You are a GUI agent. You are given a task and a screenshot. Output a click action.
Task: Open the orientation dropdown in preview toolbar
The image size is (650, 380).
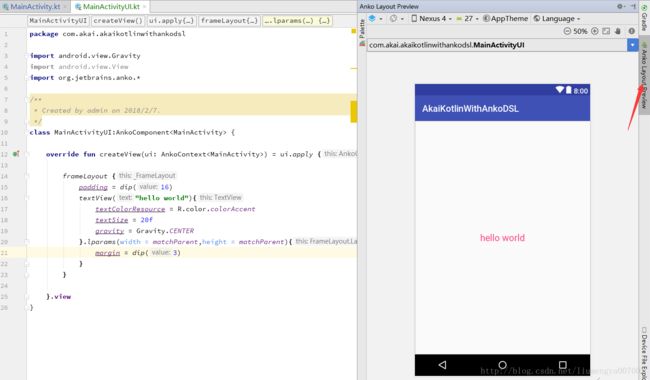point(397,19)
